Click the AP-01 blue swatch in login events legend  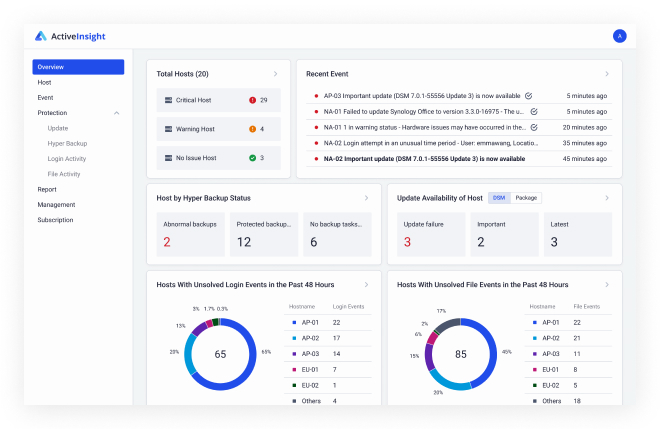coord(294,323)
